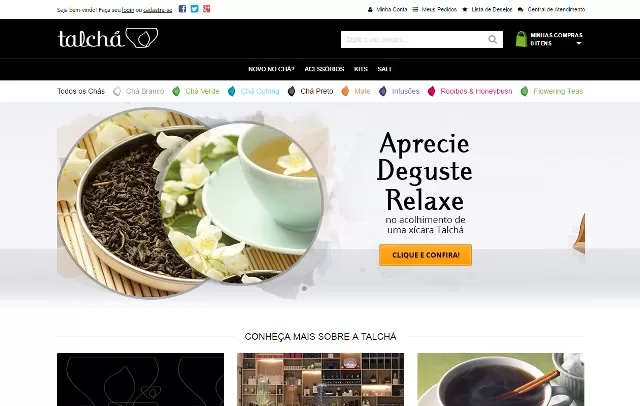
Task: Click the carousel indicator dot below banner
Action: tap(304, 288)
